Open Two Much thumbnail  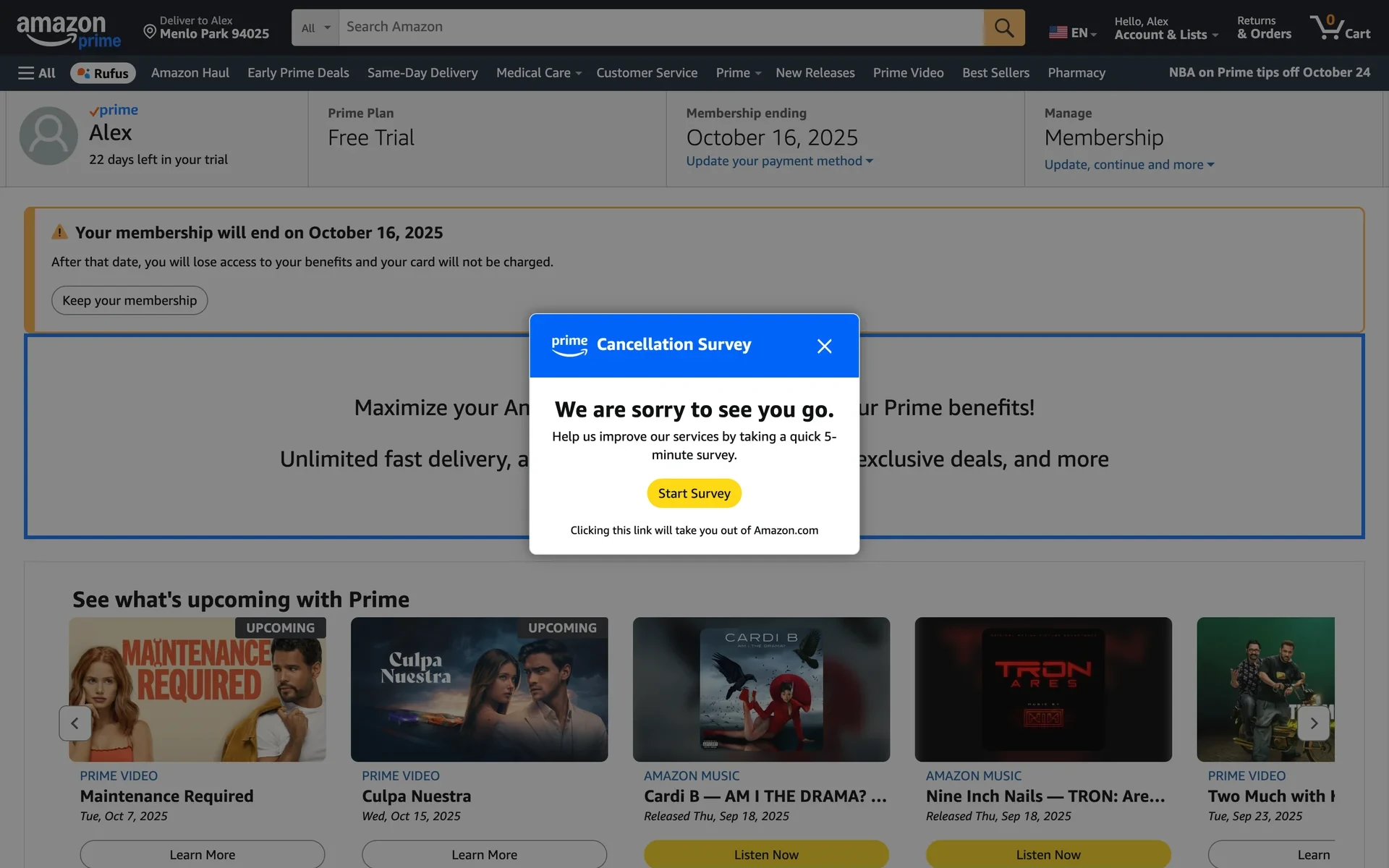coord(1265,689)
